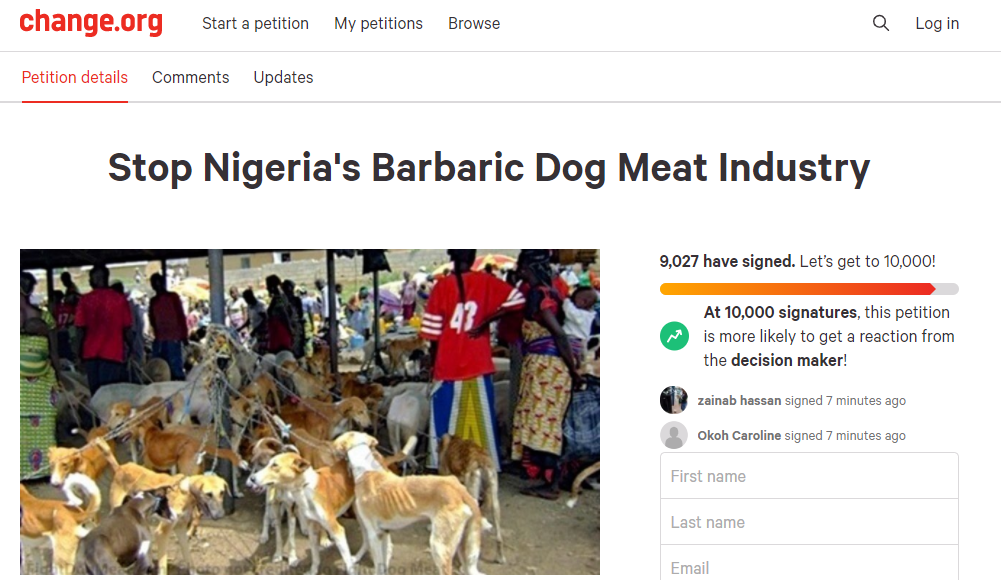
Task: Open the Browse menu item
Action: pos(474,23)
